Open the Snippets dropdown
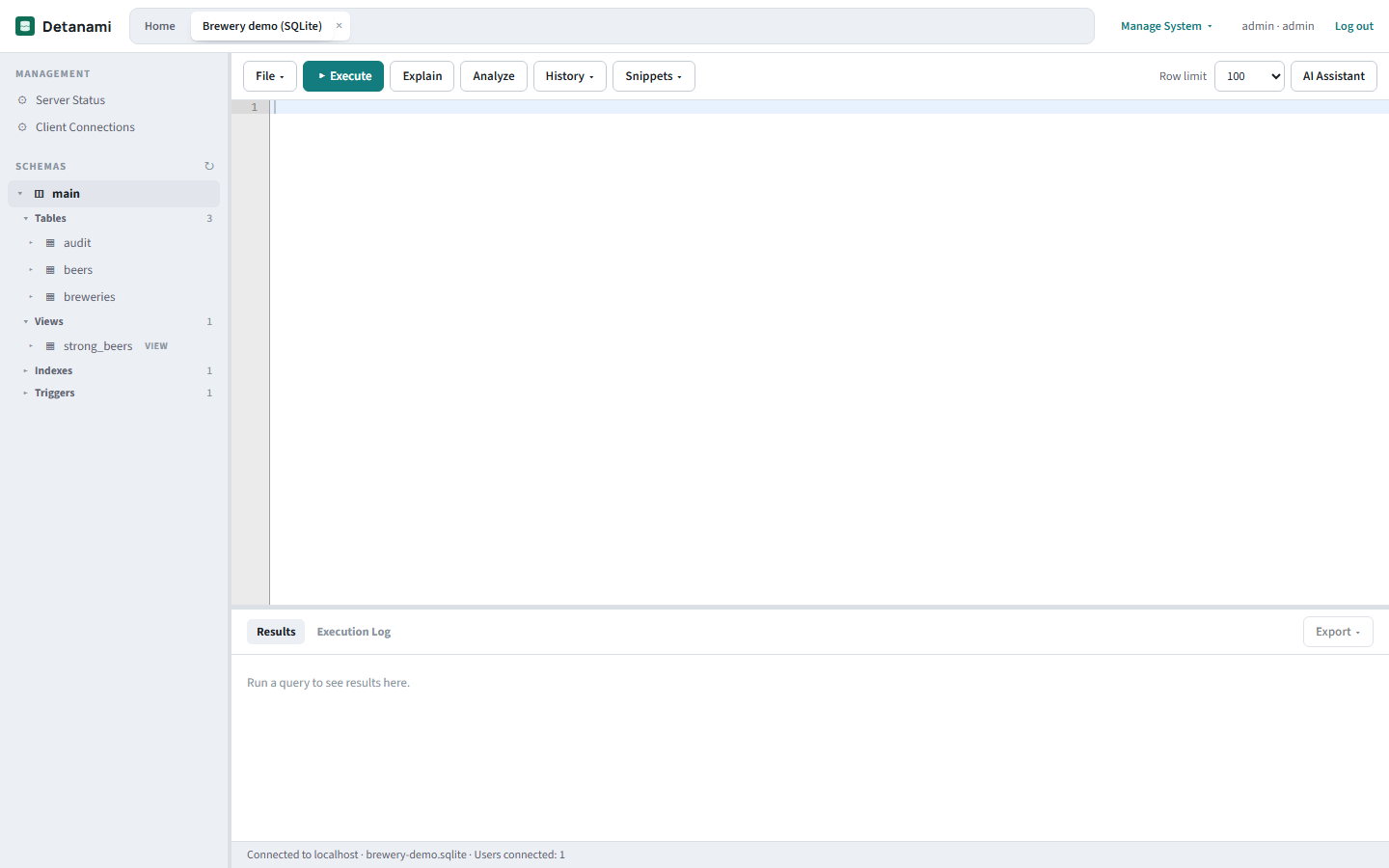1389x868 pixels. coord(654,76)
